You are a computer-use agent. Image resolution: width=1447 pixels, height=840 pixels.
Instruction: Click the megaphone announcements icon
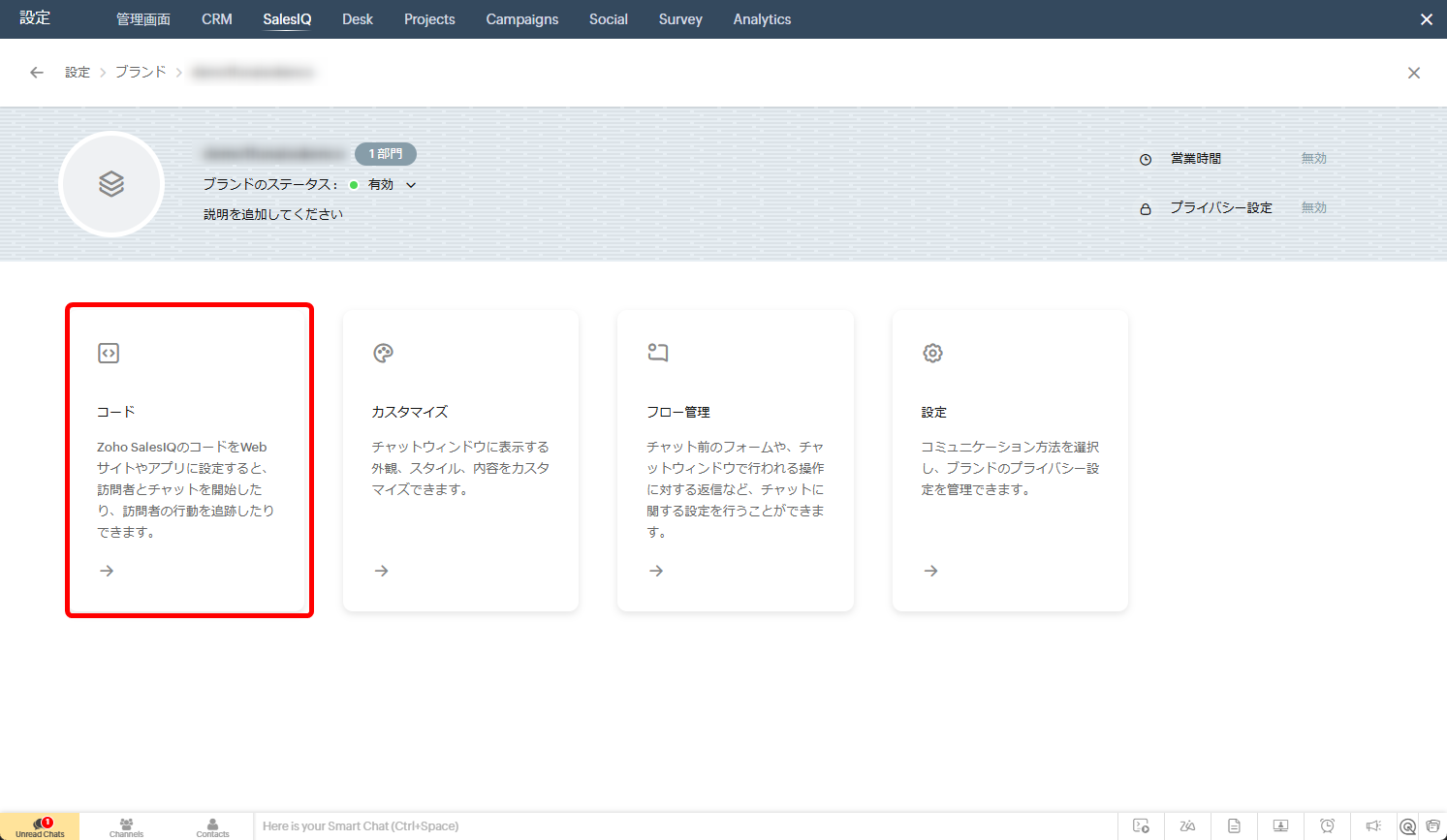1373,826
